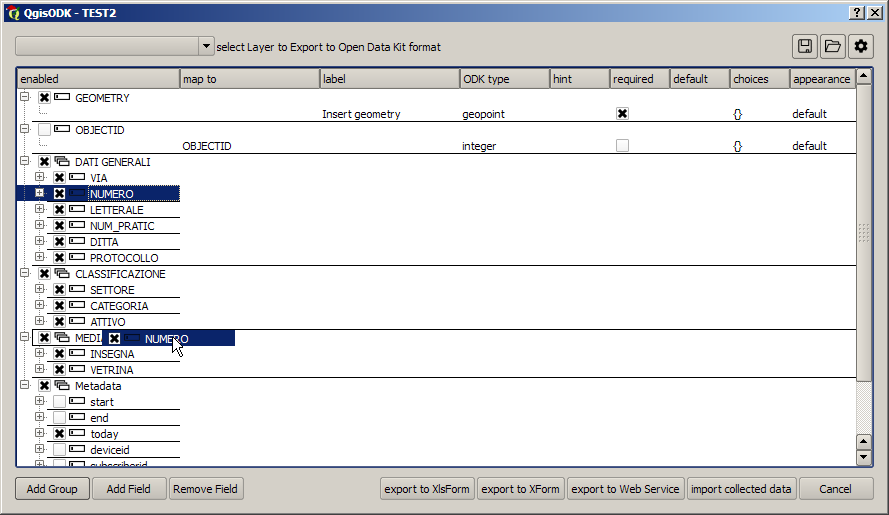Expand the VETRINA field node
This screenshot has width=889, height=515.
[x=39, y=369]
